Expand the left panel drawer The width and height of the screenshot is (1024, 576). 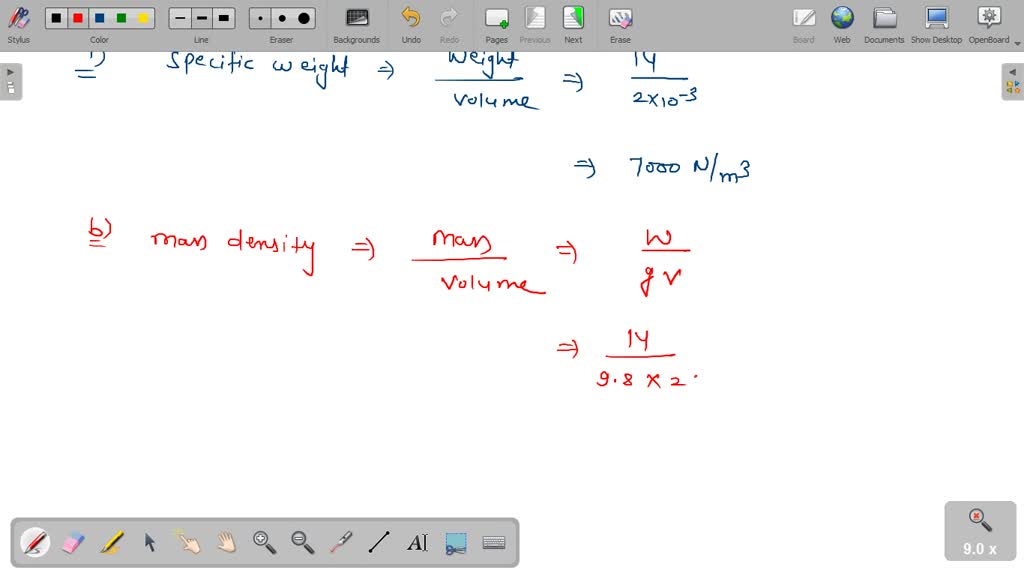pos(8,70)
